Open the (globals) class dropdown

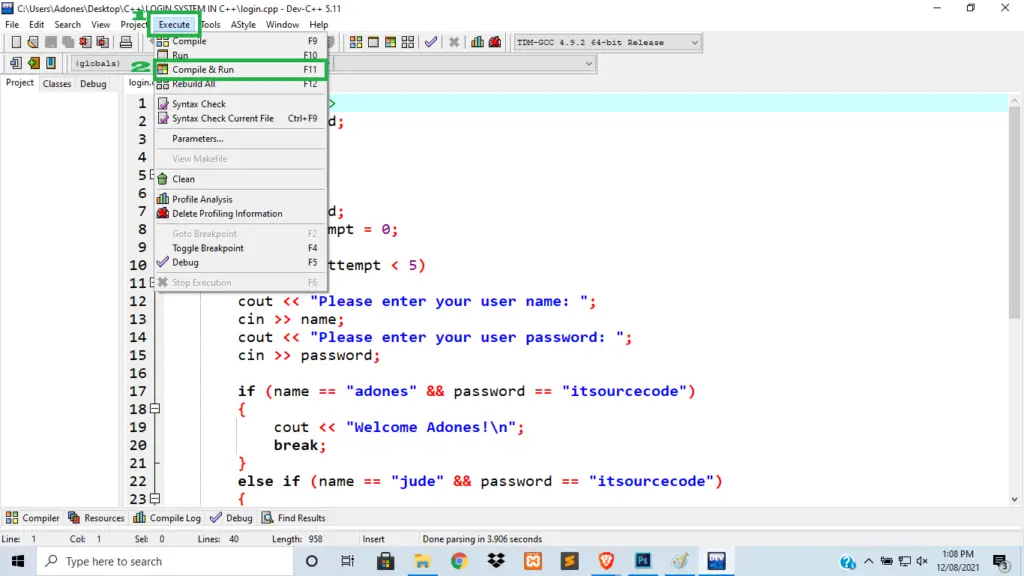99,63
